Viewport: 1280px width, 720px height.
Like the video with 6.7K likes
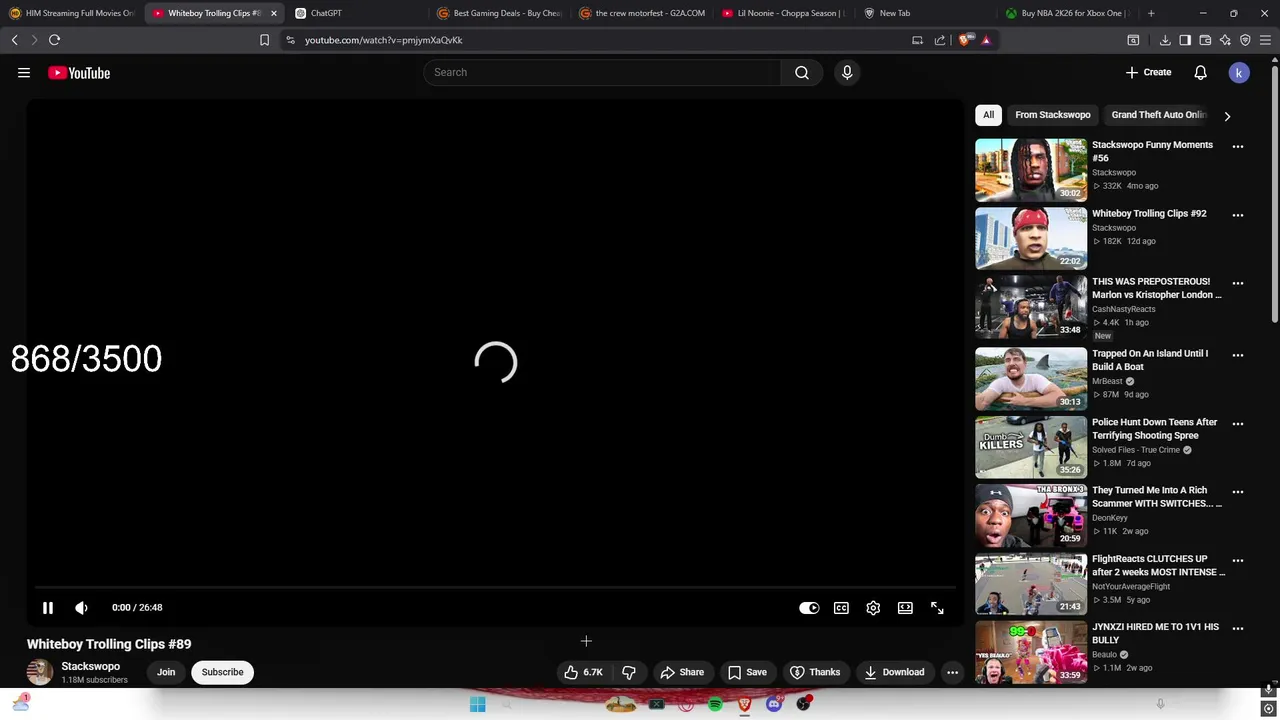[583, 672]
